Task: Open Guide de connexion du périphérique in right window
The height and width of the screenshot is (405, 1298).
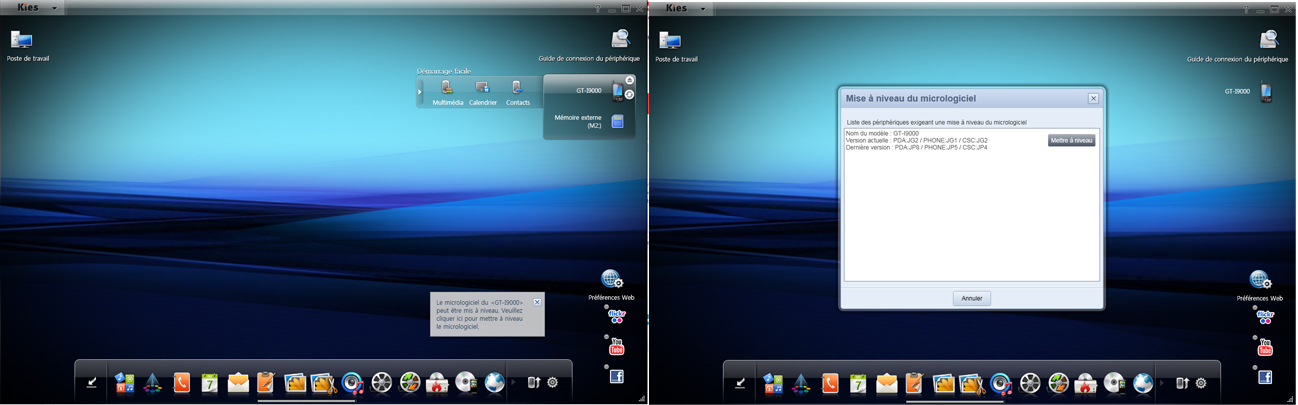Action: click(x=1238, y=45)
